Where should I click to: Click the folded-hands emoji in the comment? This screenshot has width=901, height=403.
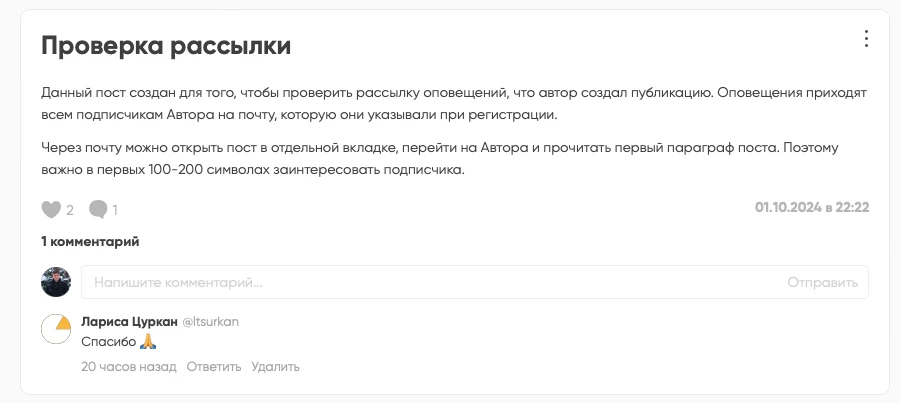(148, 341)
